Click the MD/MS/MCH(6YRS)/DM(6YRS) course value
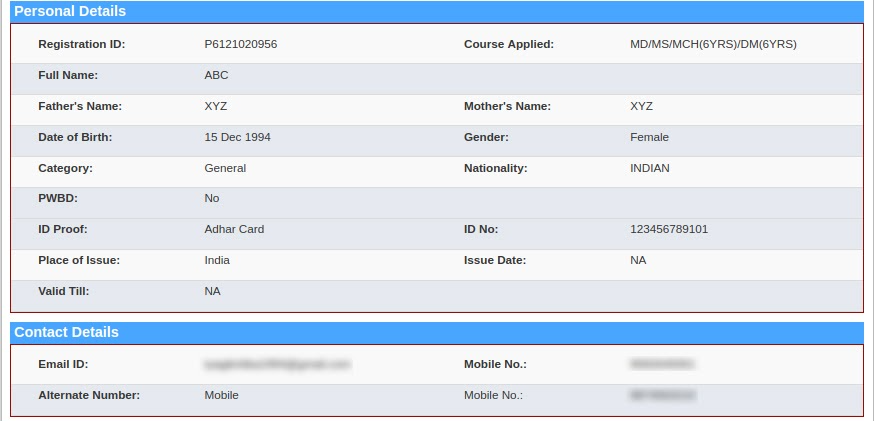 coord(713,44)
